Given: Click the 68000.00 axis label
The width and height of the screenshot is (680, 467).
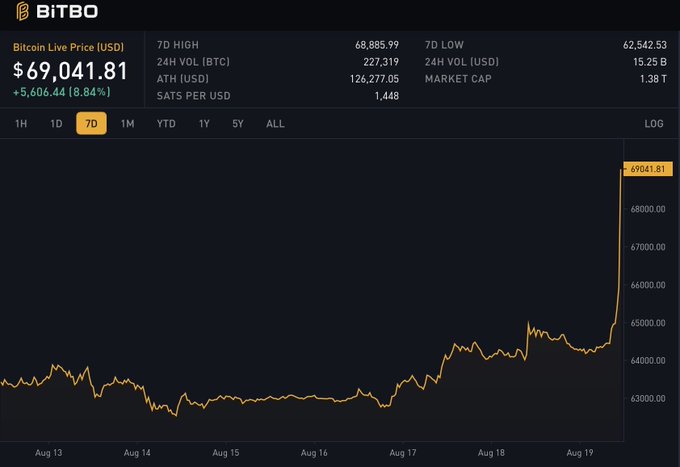Looking at the screenshot, I should 648,209.
